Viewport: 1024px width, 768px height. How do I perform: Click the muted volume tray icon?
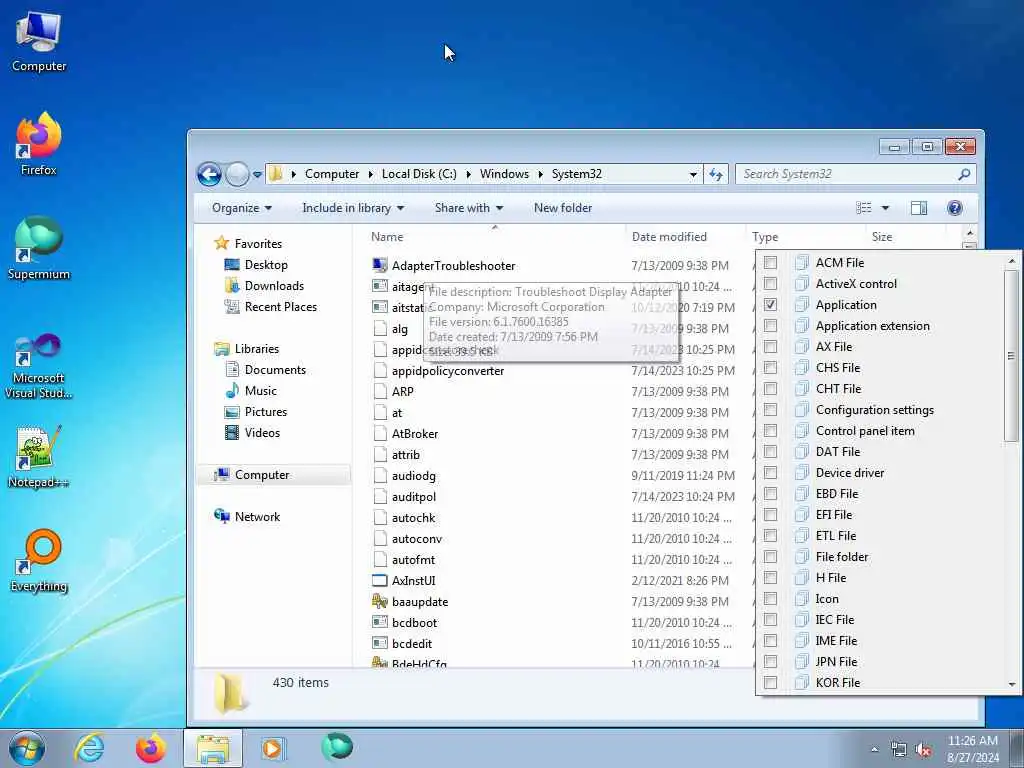[x=923, y=750]
